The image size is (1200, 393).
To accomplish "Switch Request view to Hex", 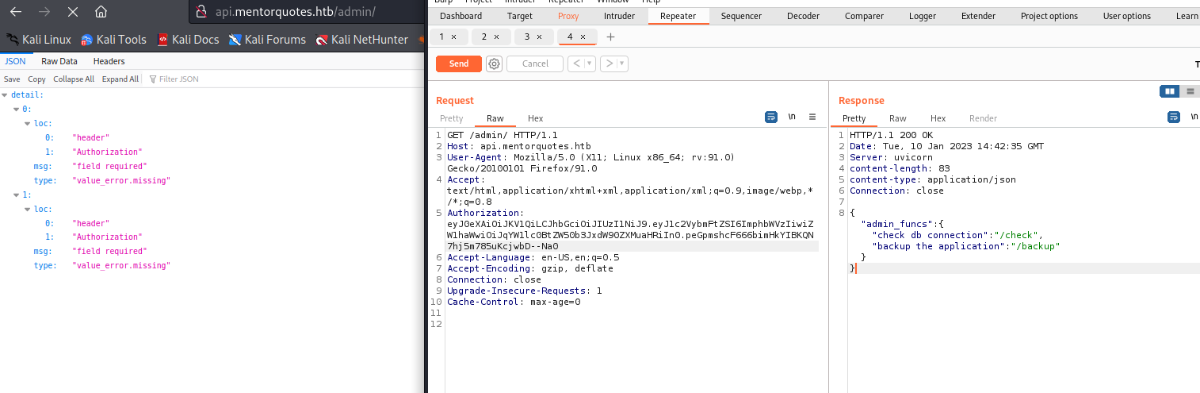I will coord(535,118).
